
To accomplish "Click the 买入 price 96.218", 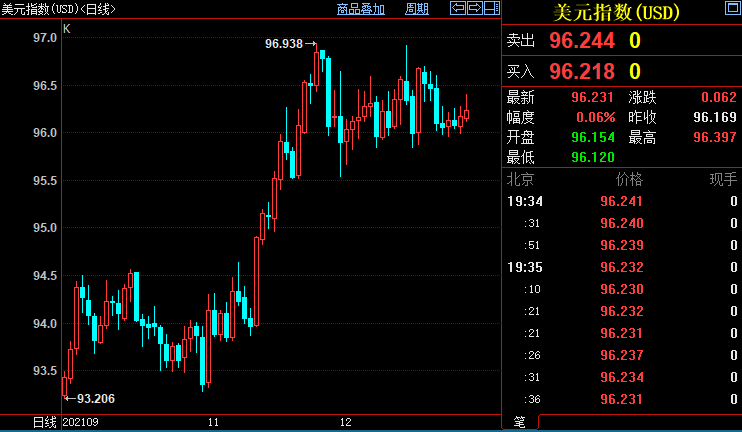I will [582, 71].
